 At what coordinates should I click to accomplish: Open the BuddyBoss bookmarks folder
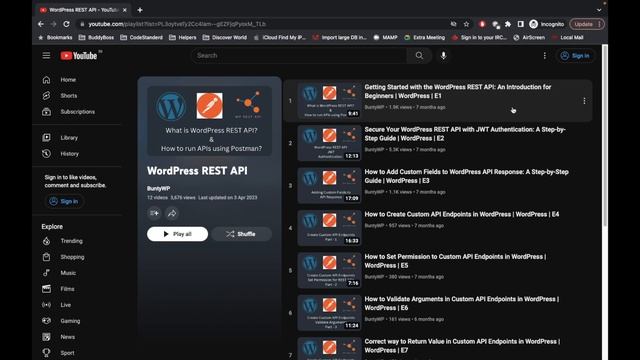pyautogui.click(x=96, y=37)
